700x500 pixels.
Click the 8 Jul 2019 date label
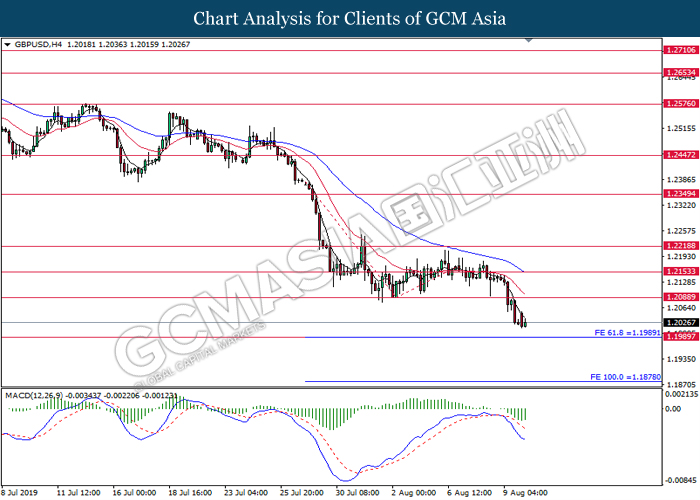coord(22,493)
